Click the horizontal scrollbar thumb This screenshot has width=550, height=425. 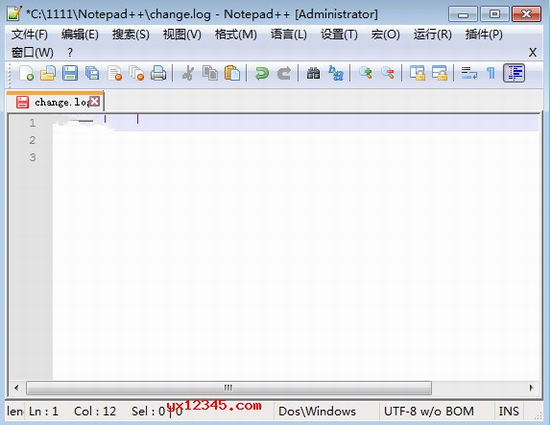[x=229, y=388]
